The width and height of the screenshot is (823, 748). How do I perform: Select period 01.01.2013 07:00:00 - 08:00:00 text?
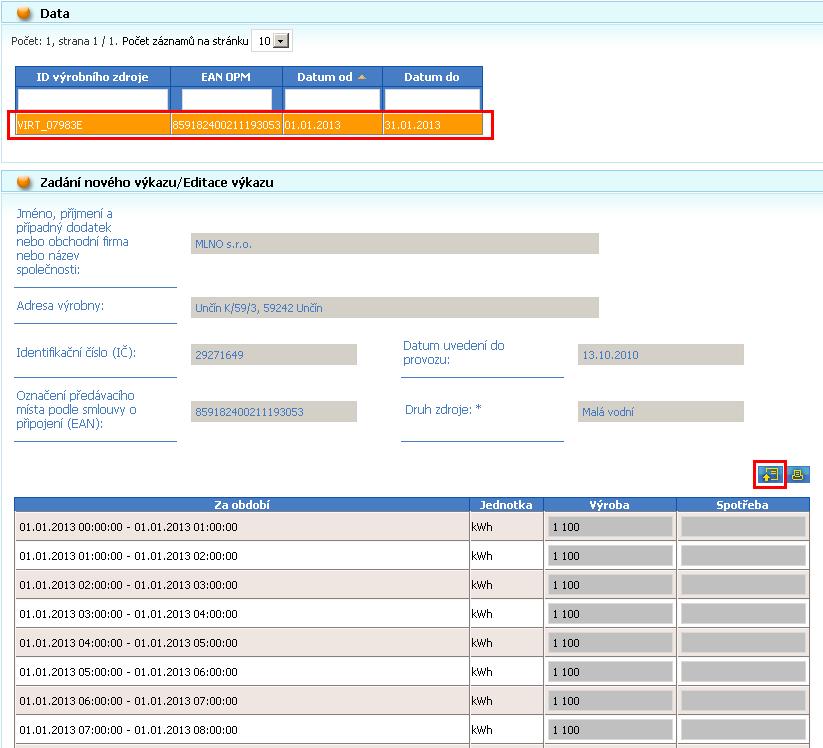click(x=129, y=730)
